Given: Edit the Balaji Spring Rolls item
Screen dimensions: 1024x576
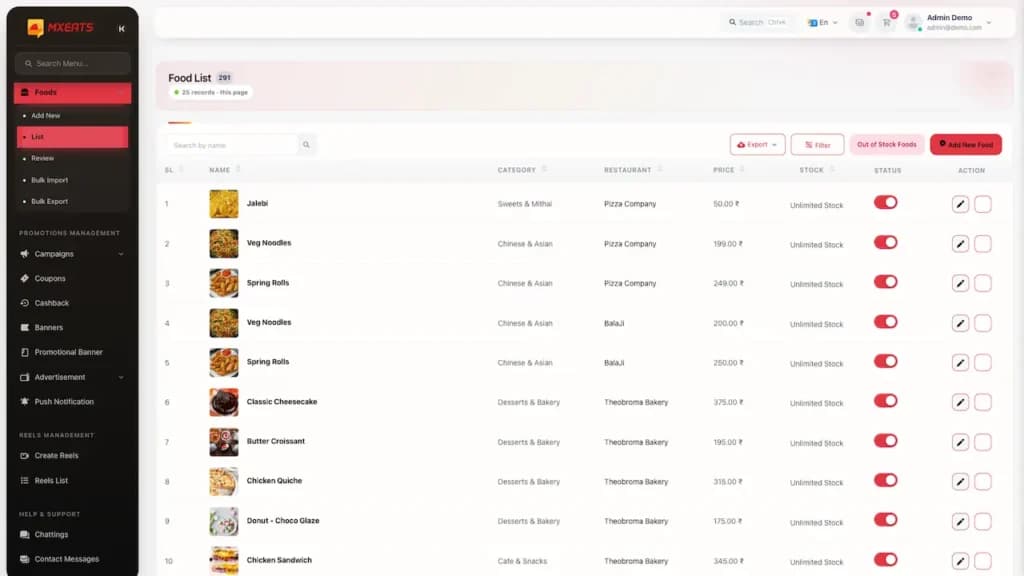Looking at the screenshot, I should click(960, 363).
